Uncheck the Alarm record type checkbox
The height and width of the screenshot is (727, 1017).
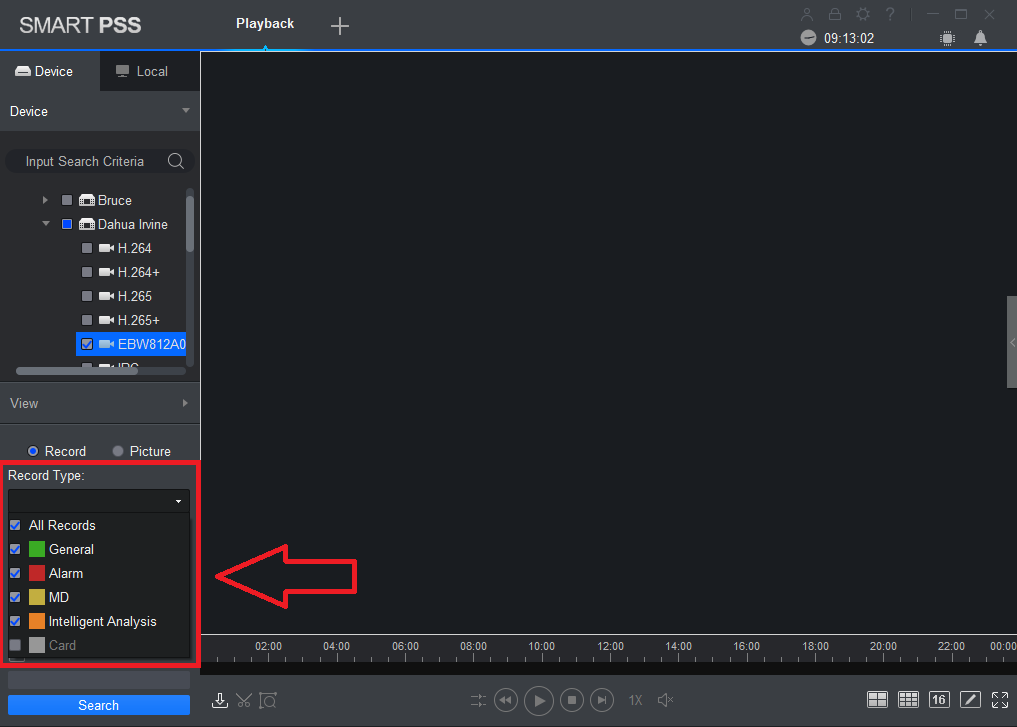pyautogui.click(x=15, y=573)
